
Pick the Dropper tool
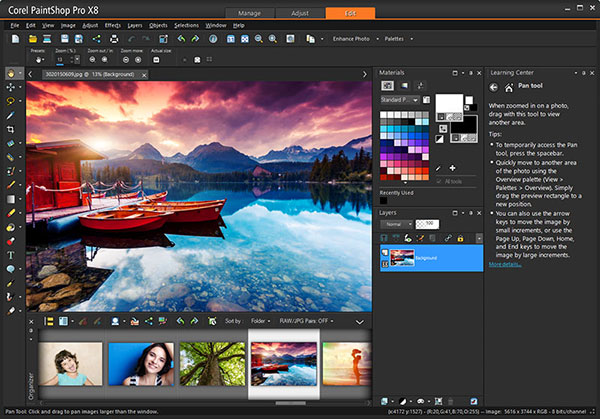pyautogui.click(x=11, y=115)
